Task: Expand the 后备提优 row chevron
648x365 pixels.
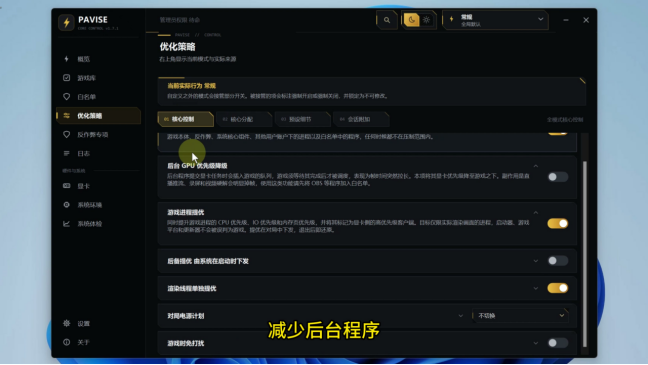Action: 536,261
